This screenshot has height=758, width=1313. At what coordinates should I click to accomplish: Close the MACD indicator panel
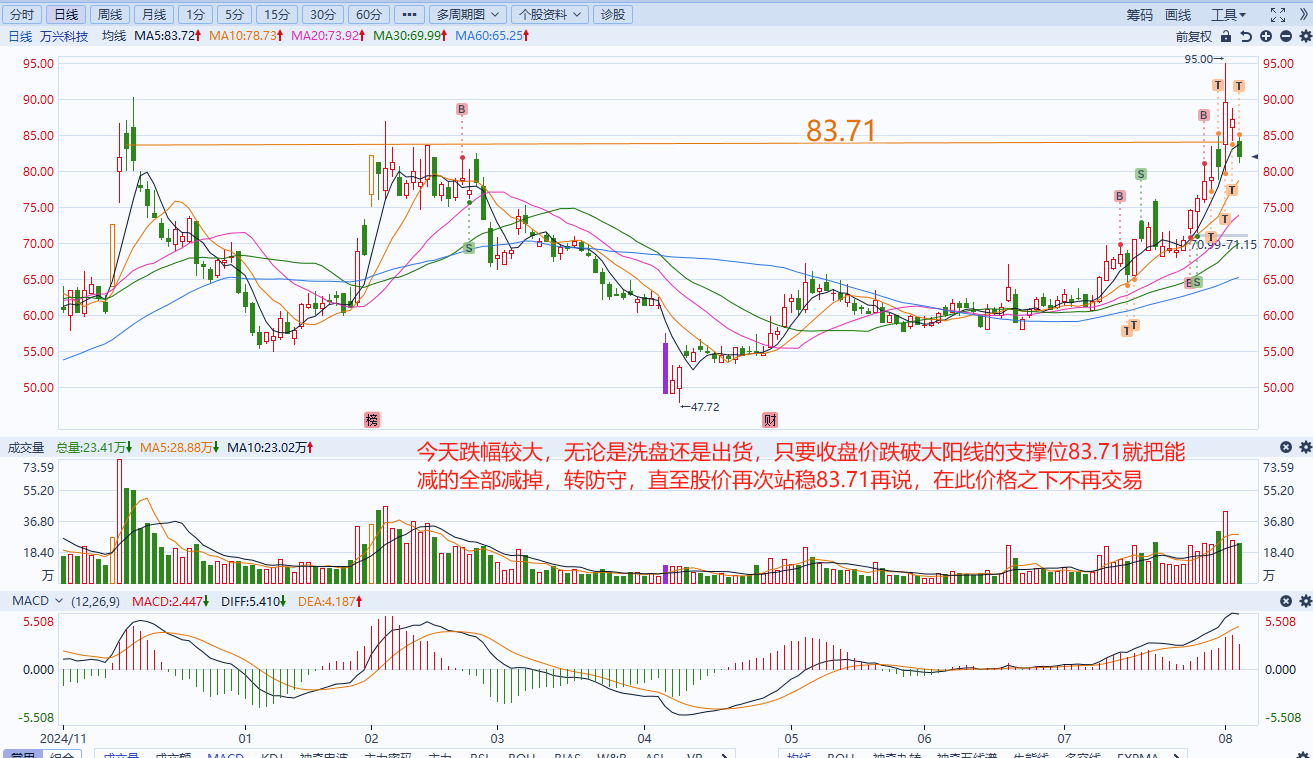point(1286,600)
